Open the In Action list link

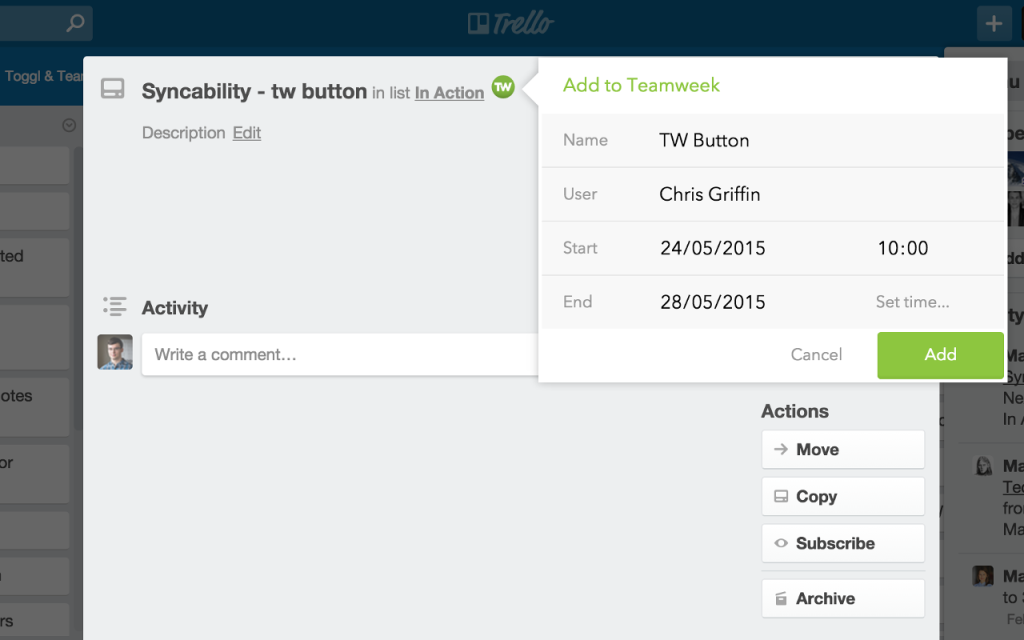click(449, 93)
